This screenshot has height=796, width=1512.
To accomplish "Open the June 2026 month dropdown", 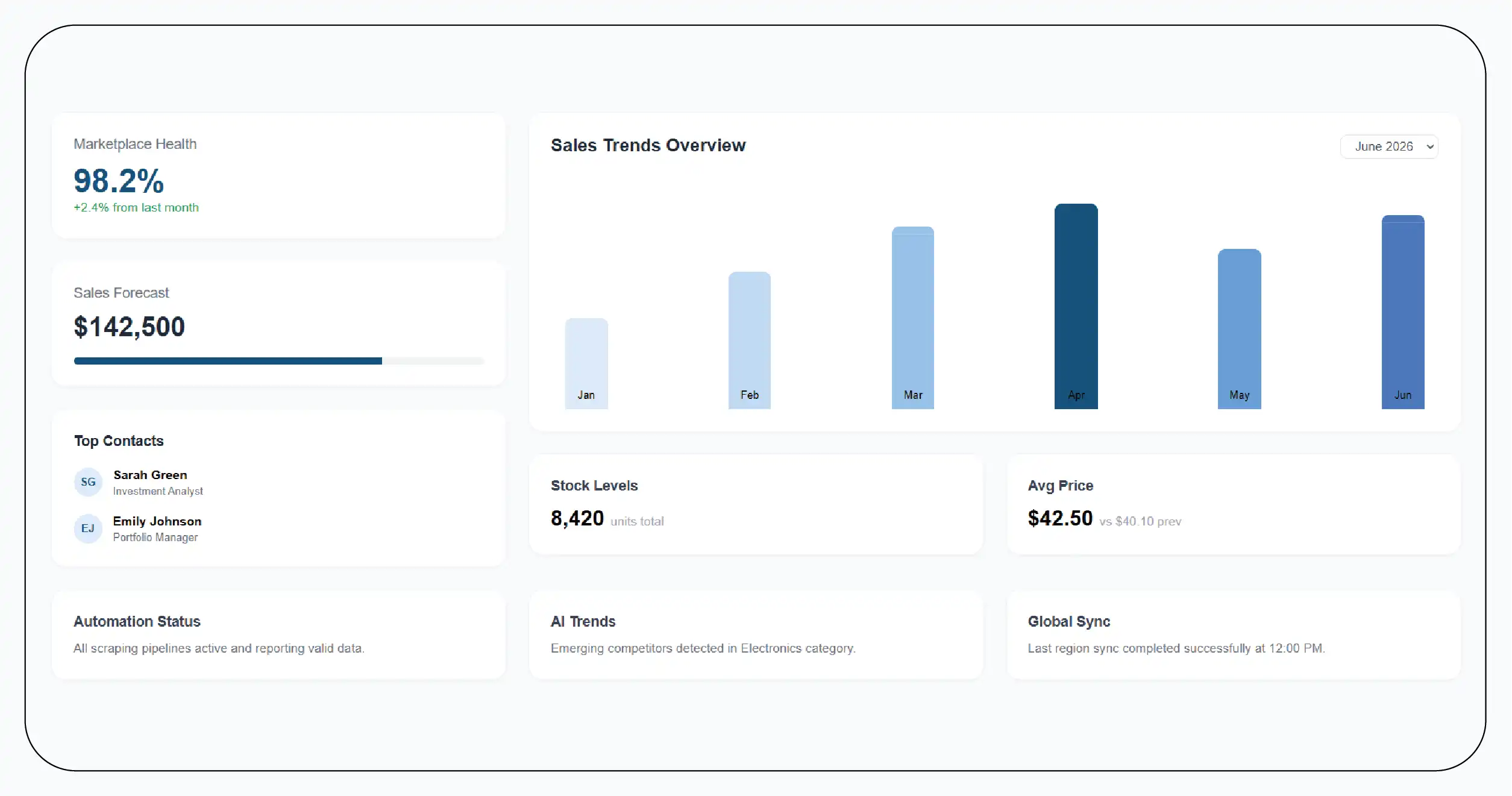I will [x=1388, y=146].
